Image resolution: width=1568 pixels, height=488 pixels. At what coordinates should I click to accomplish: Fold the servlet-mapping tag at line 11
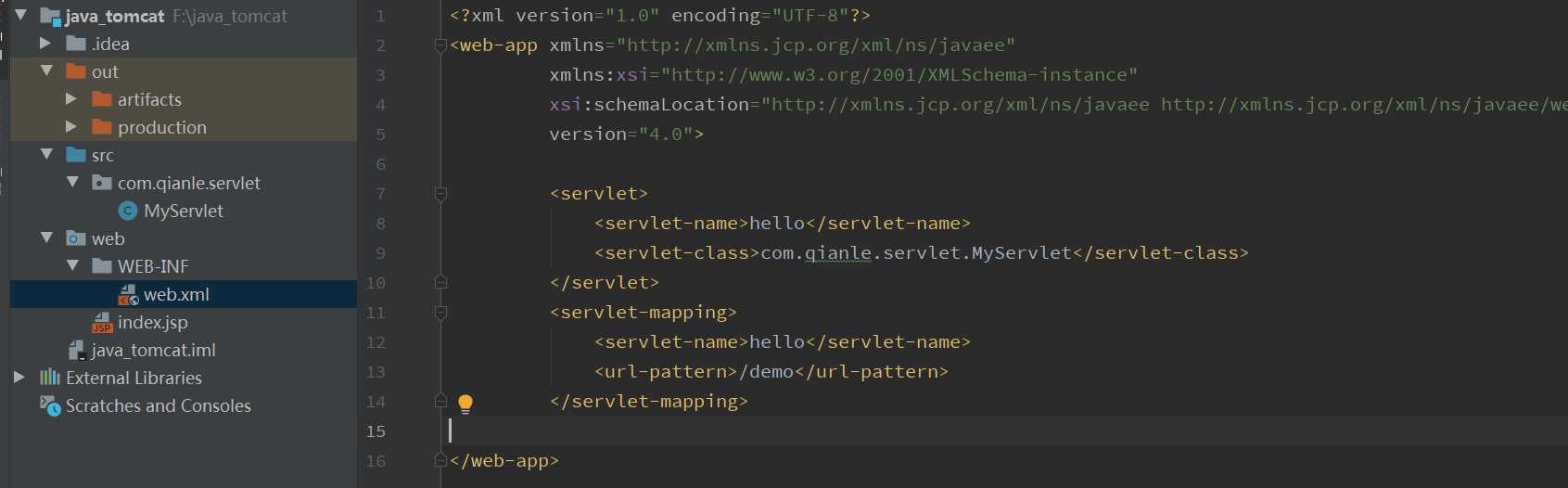coord(441,313)
